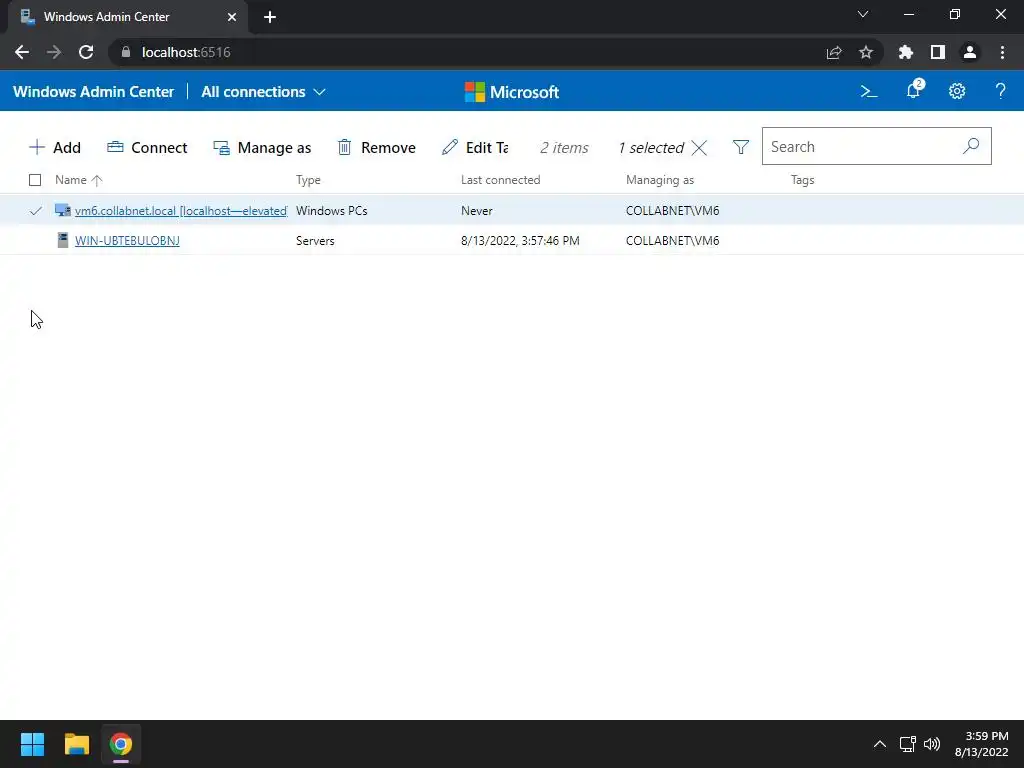
Task: Click the 2 items count text
Action: coord(564,148)
